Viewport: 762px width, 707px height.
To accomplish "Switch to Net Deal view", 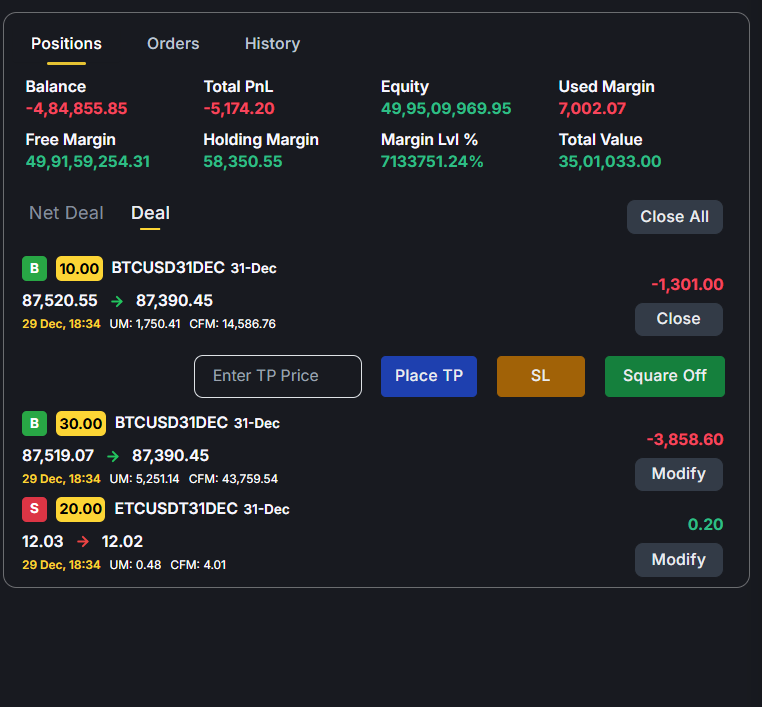I will 66,213.
